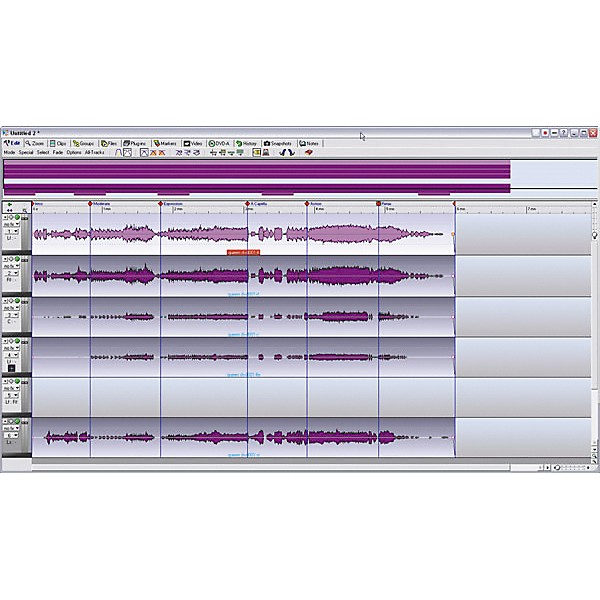Open the track number 1 dropdown
The image size is (600, 600).
coord(11,232)
